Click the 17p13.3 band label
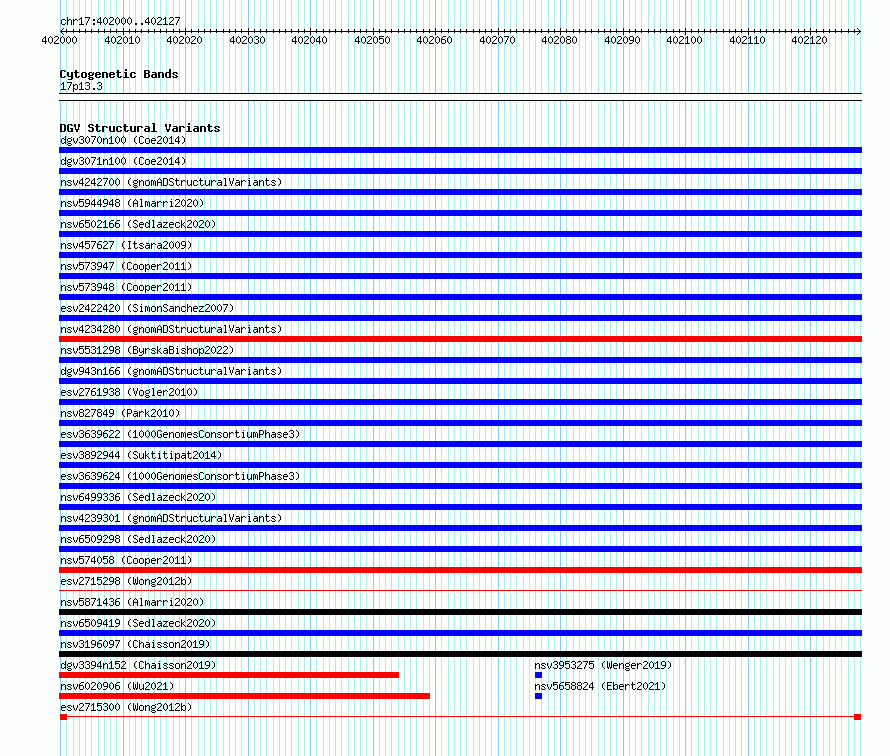 pyautogui.click(x=81, y=86)
